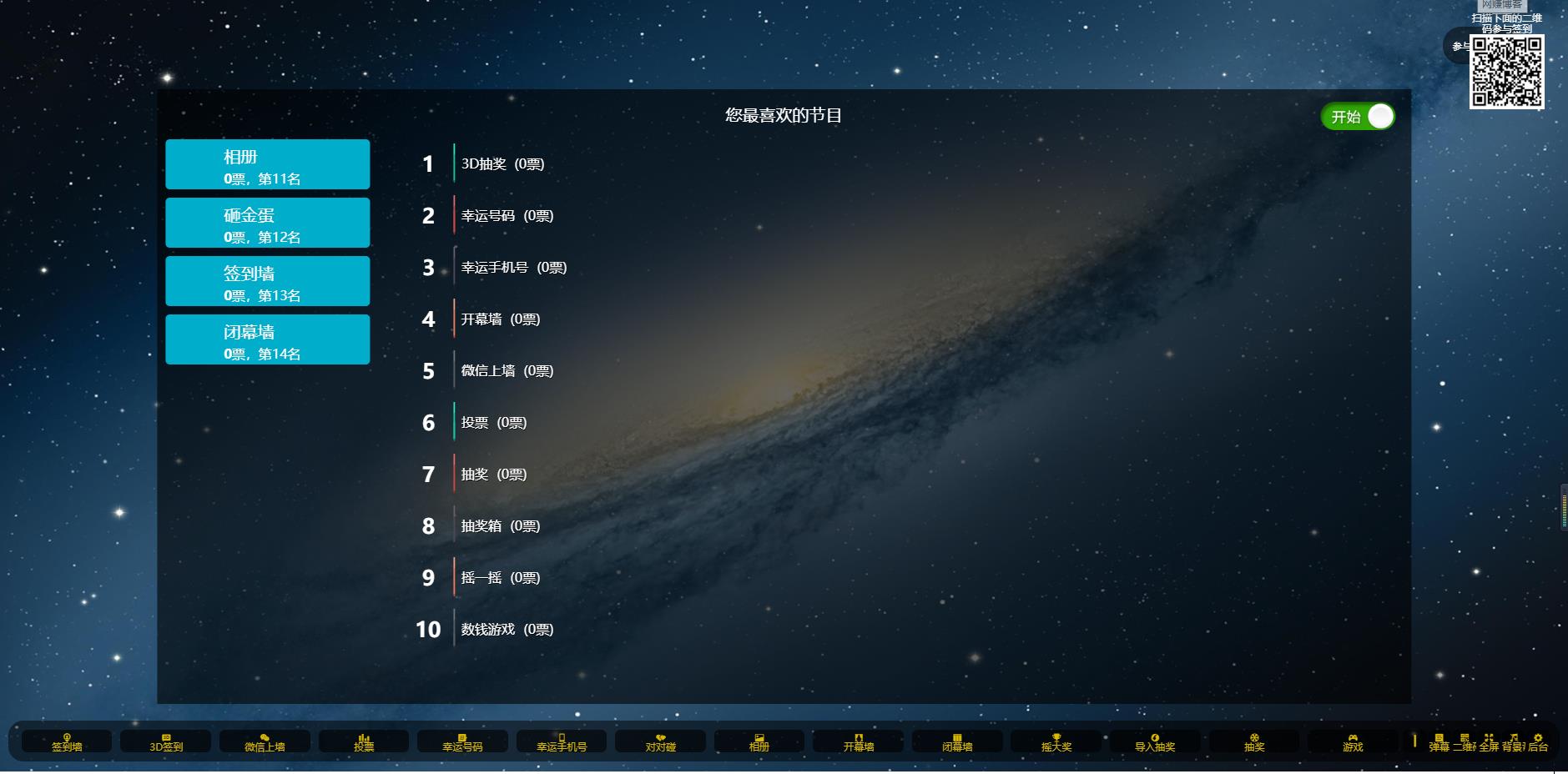Screen dimensions: 1568x774
Task: Launch the 对对碰 heart match icon
Action: click(661, 741)
